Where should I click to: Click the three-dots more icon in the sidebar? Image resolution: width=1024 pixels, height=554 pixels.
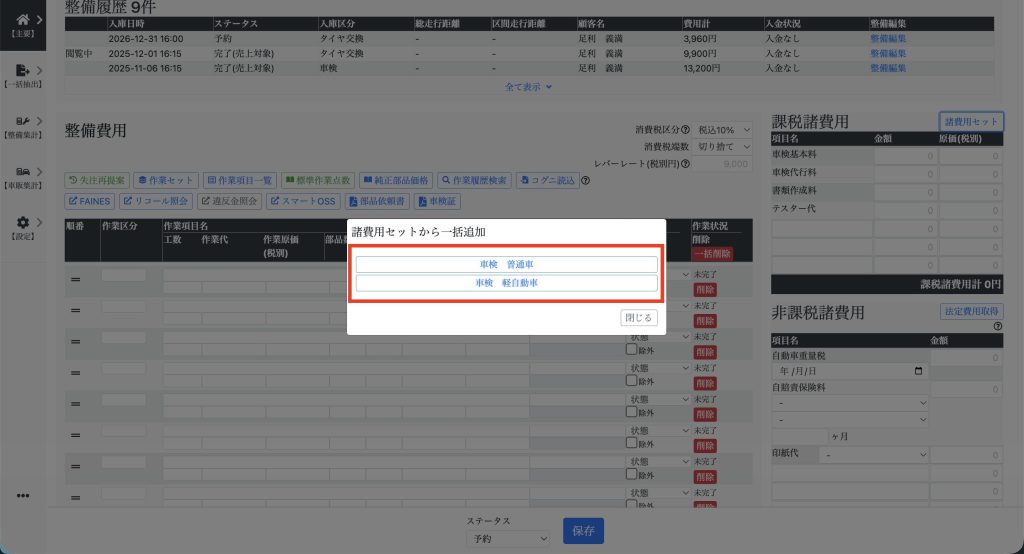coord(22,495)
